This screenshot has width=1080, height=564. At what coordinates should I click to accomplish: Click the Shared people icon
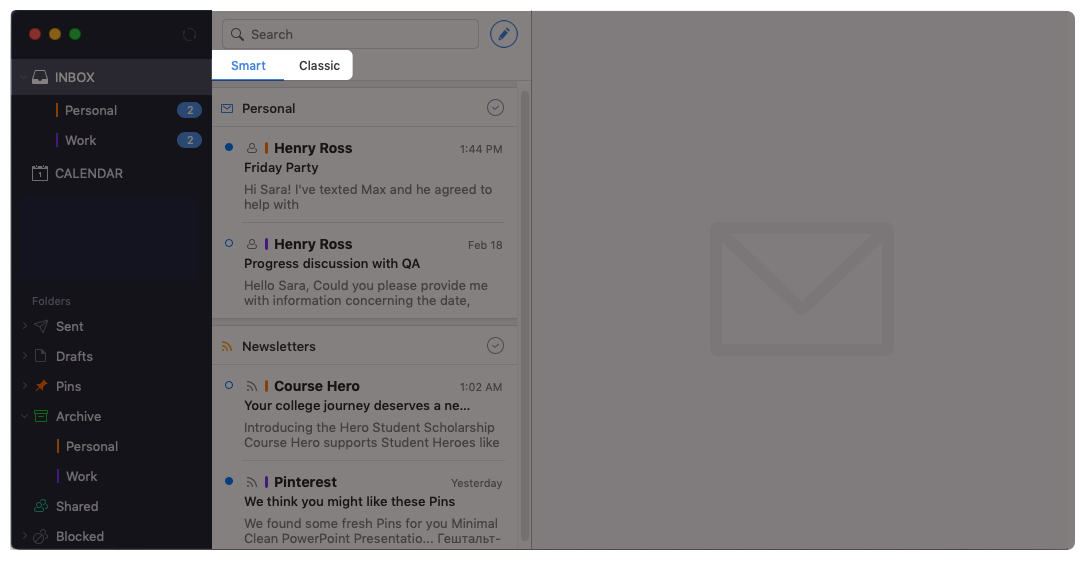[x=41, y=506]
